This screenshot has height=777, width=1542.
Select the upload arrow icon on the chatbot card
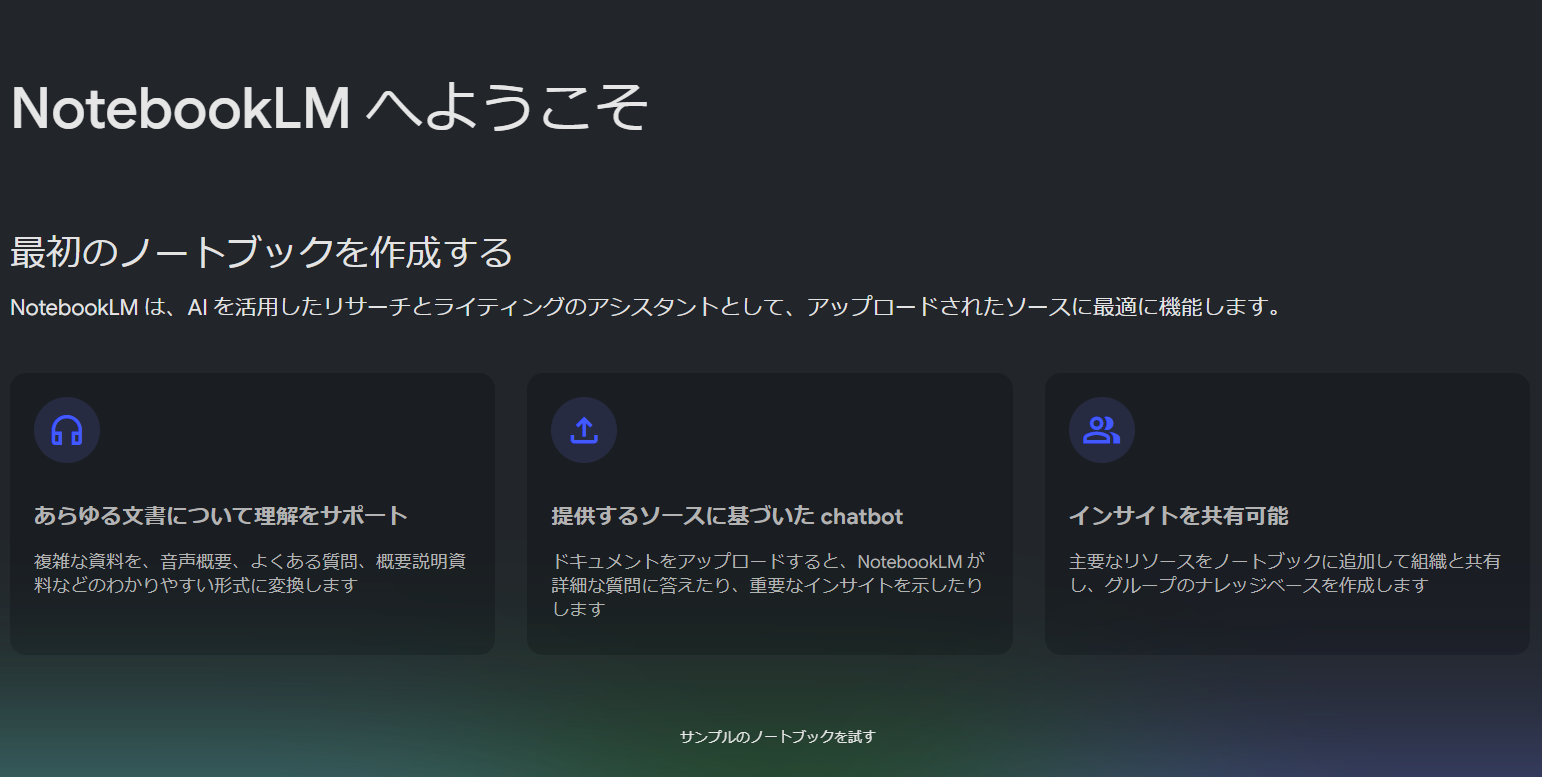coord(584,429)
